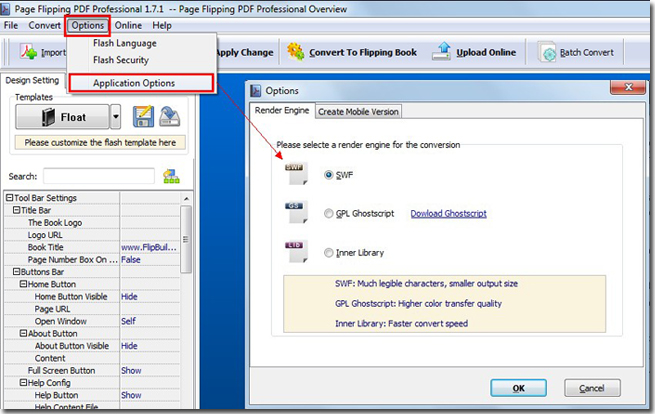Switch to the Create Mobile Version tab
Image resolution: width=655 pixels, height=414 pixels.
pyautogui.click(x=358, y=112)
